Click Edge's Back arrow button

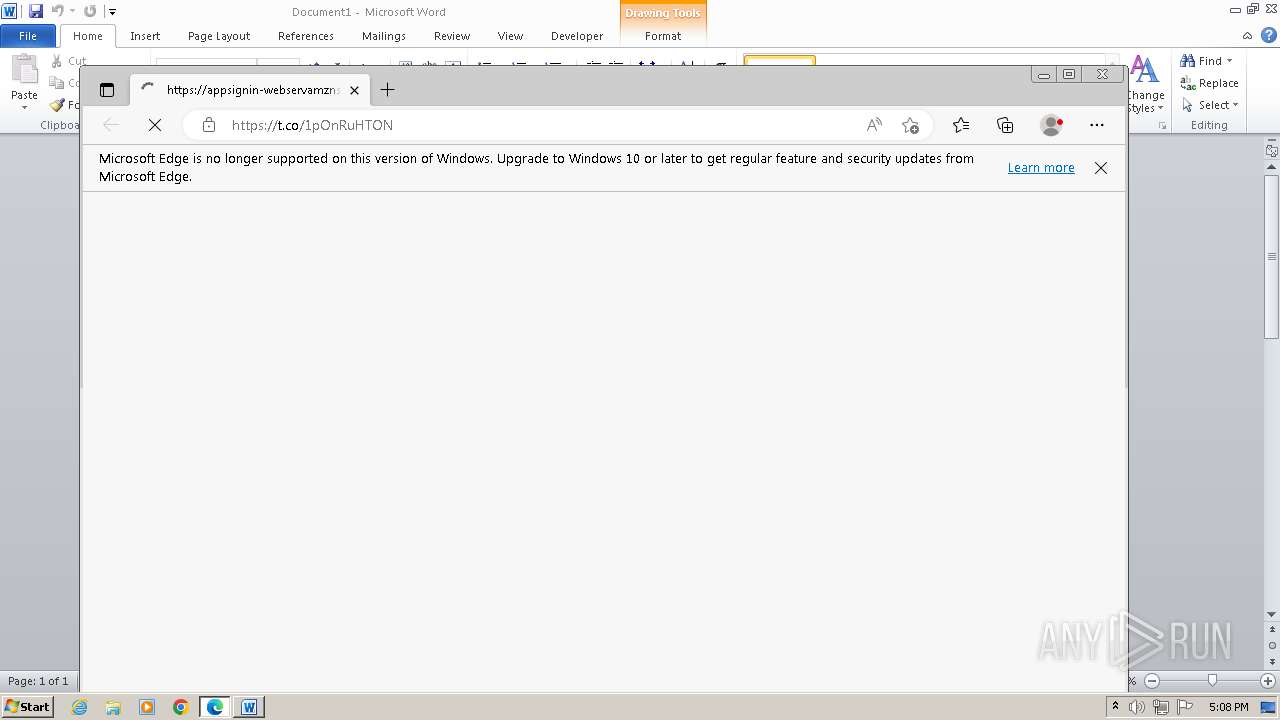pos(111,125)
